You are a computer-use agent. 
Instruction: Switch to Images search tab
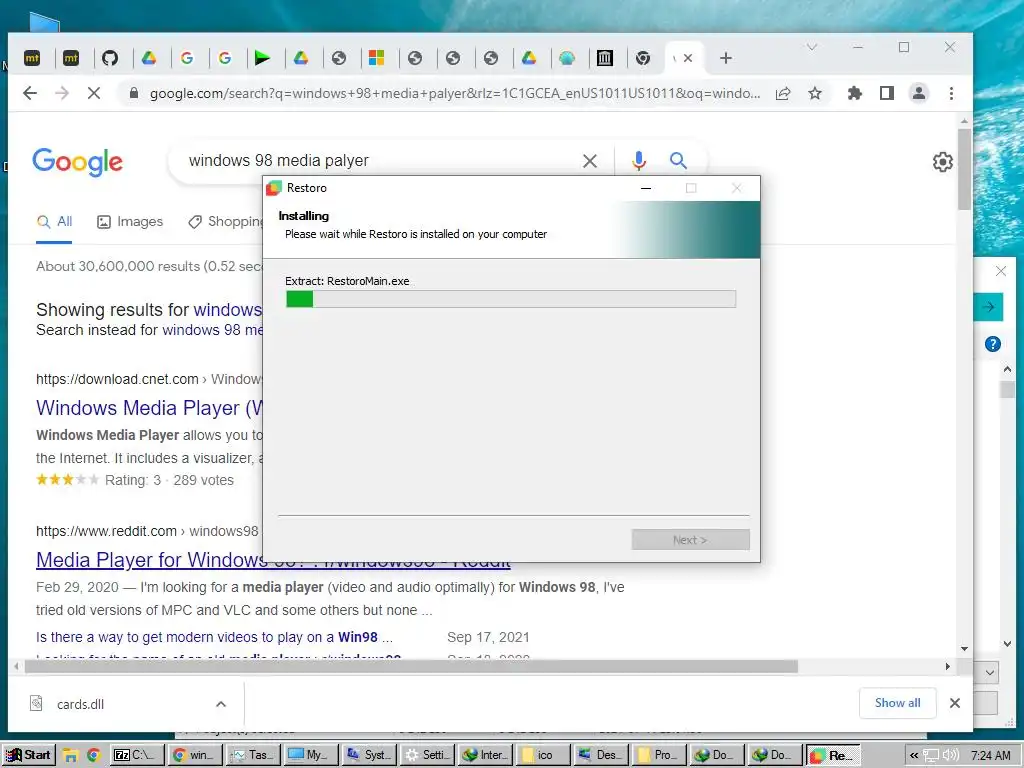pos(130,222)
